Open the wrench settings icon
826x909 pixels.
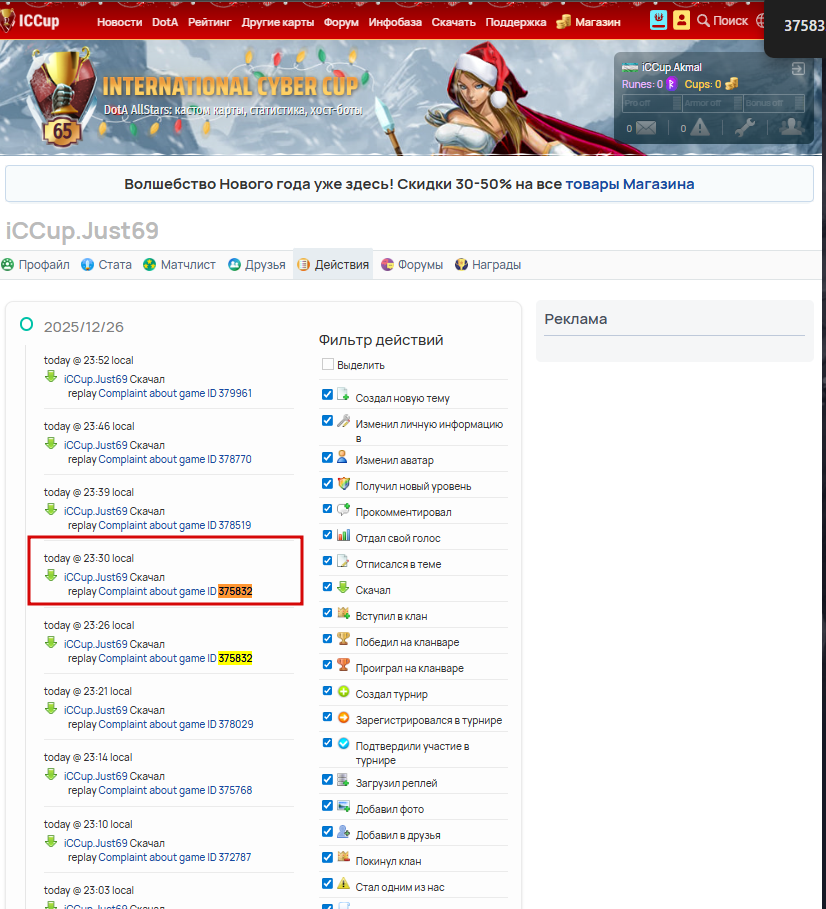click(x=745, y=127)
